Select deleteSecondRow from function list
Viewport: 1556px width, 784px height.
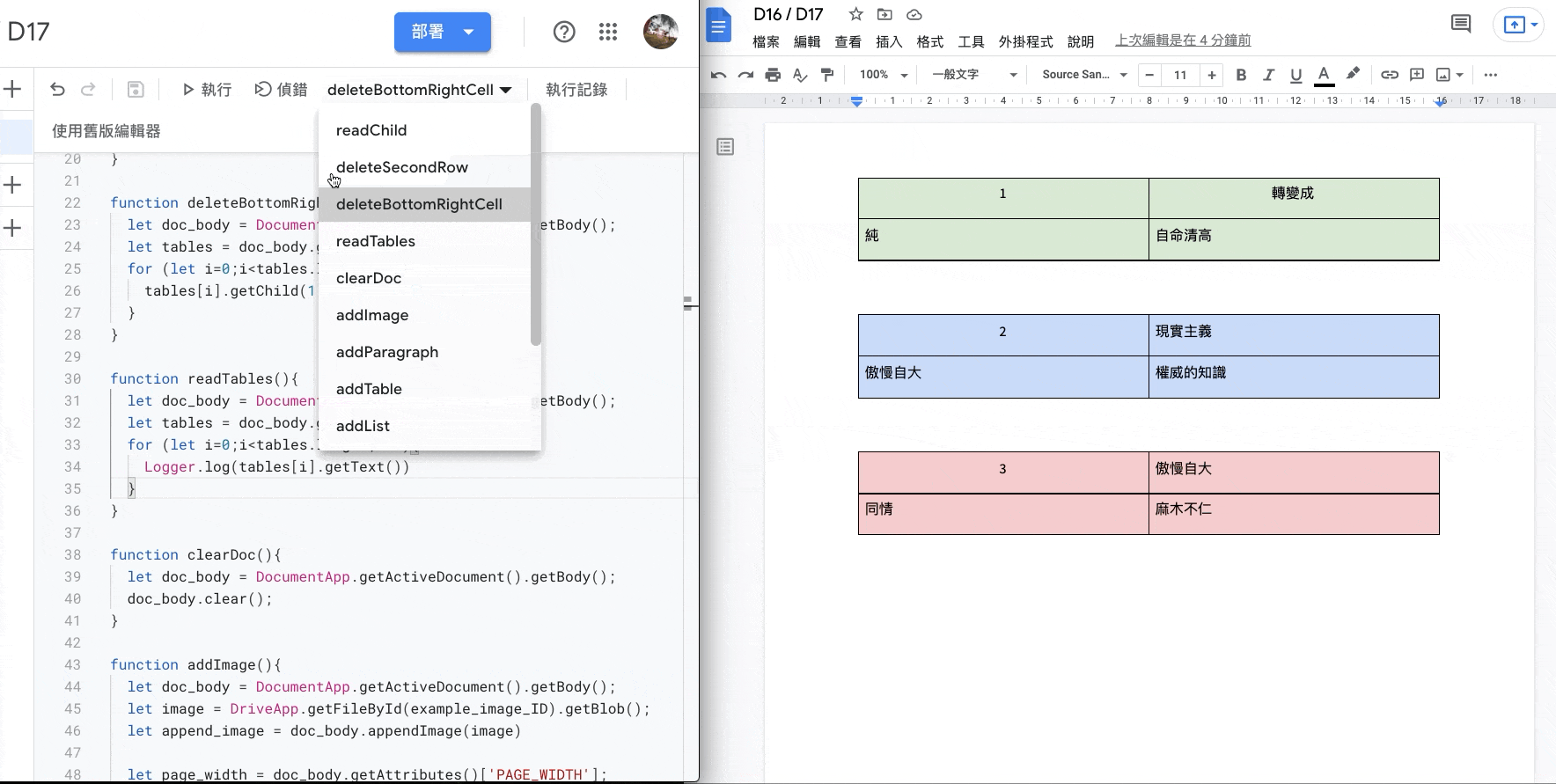click(x=402, y=167)
